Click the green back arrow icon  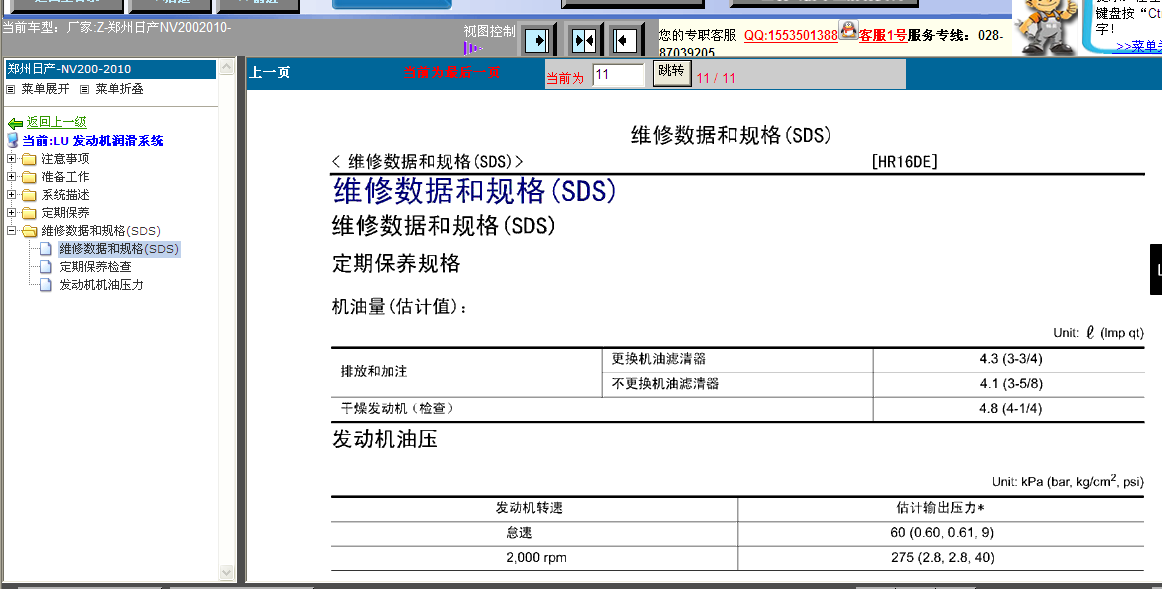click(15, 123)
